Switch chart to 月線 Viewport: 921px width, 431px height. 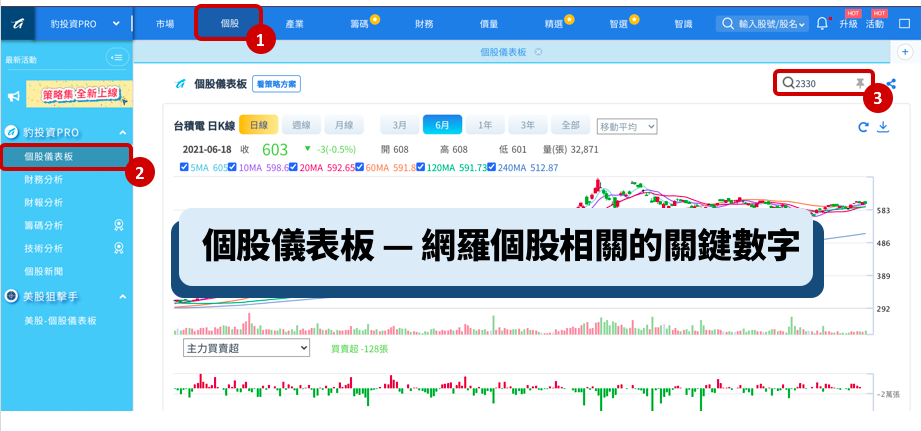[x=344, y=125]
